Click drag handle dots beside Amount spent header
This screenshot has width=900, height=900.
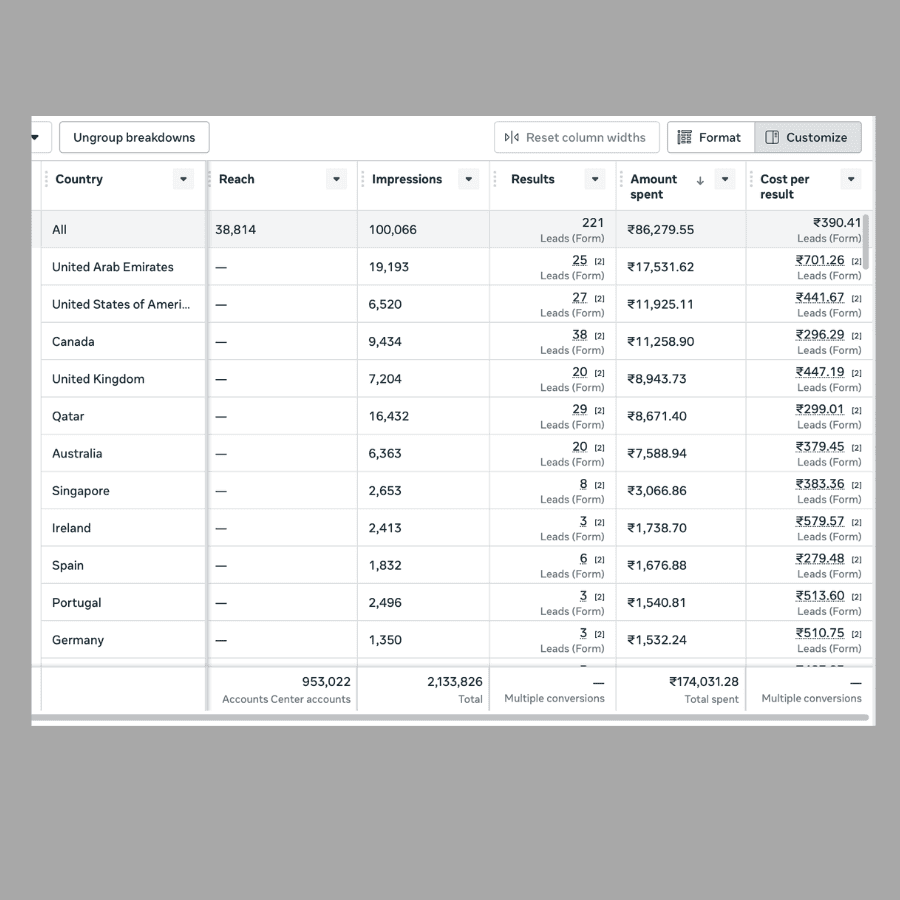click(621, 179)
